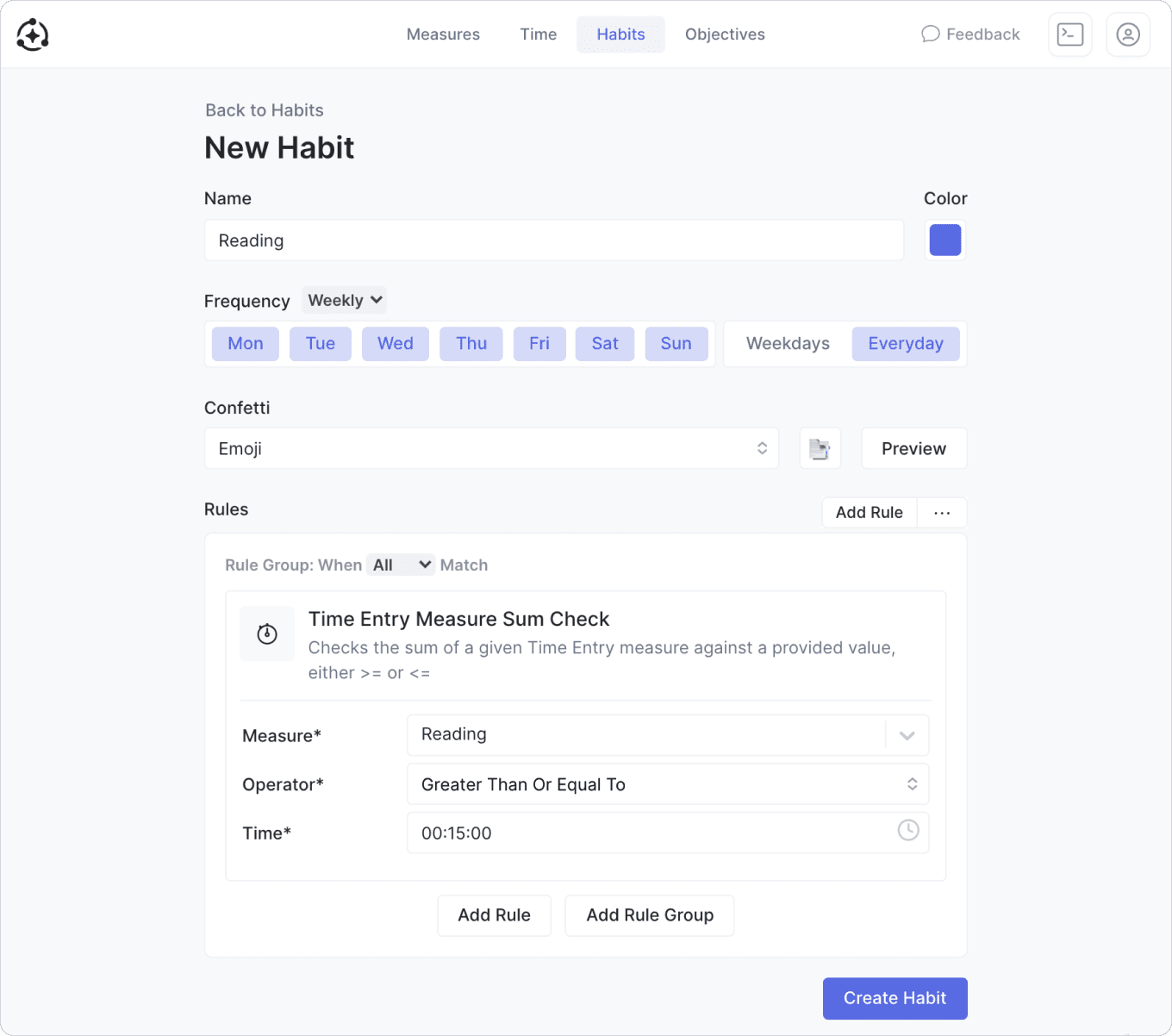Click Back to Habits link
1172x1036 pixels.
click(265, 110)
